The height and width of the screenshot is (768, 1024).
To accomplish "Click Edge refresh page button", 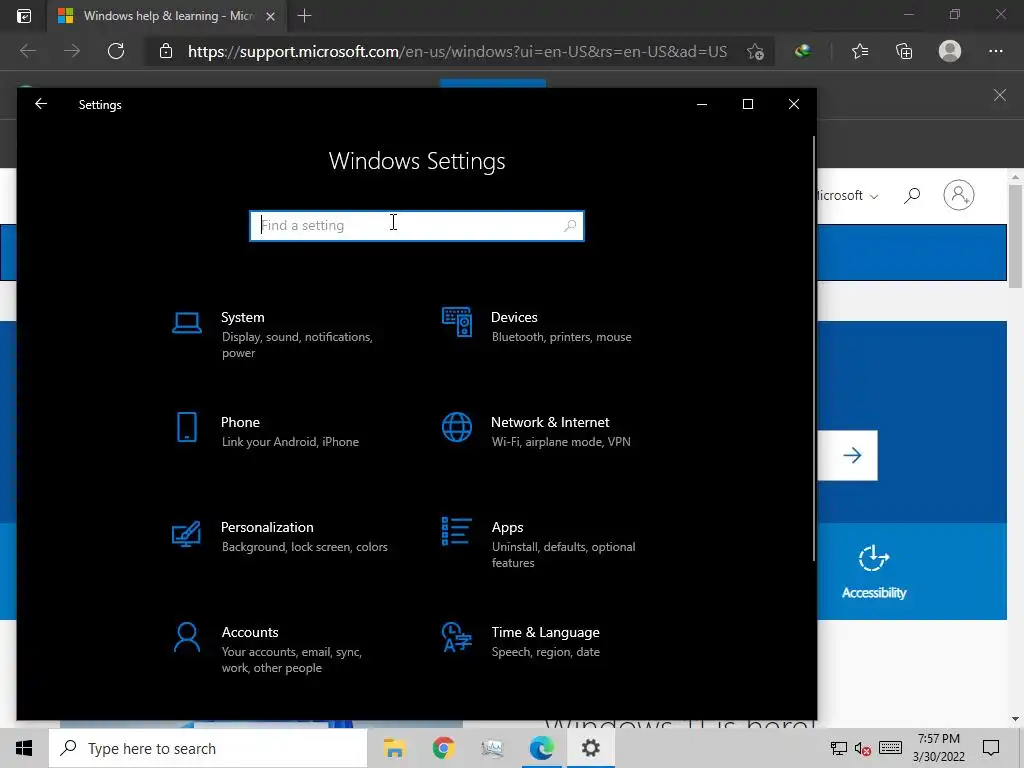I will [x=116, y=51].
